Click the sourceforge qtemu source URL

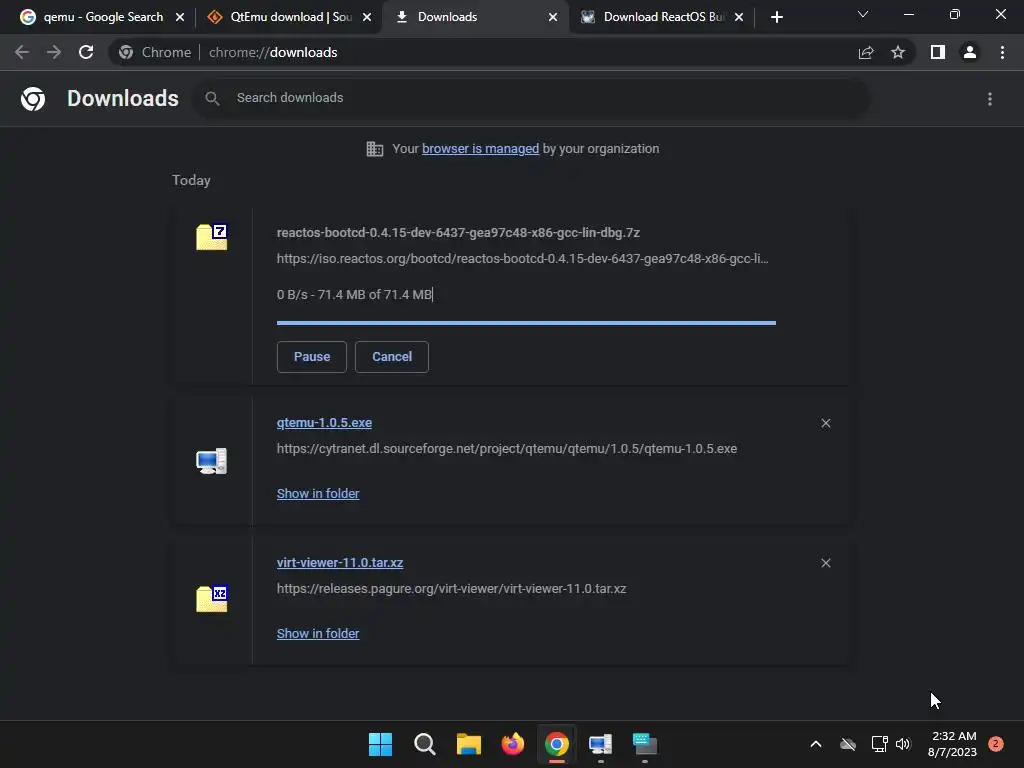pos(507,449)
